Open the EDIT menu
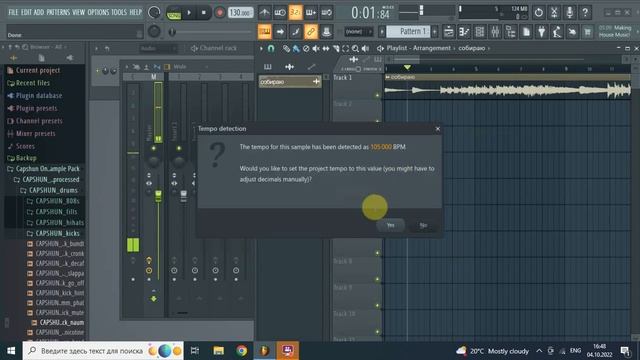The image size is (640, 360). [x=26, y=12]
